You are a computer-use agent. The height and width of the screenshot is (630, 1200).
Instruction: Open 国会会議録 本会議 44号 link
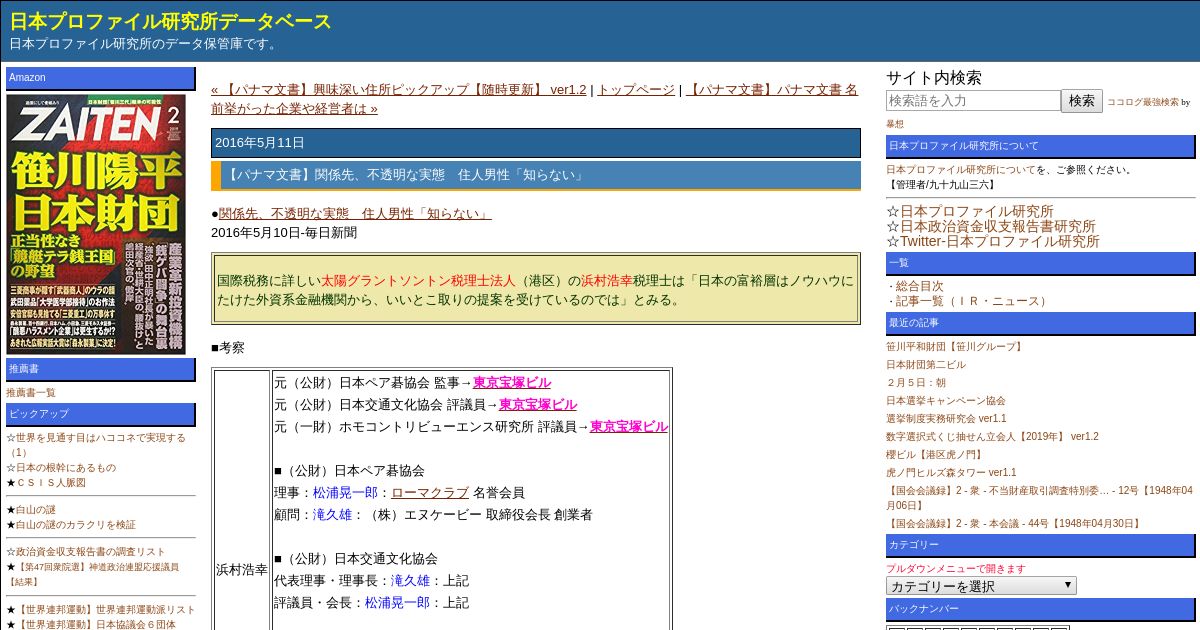pos(1014,523)
